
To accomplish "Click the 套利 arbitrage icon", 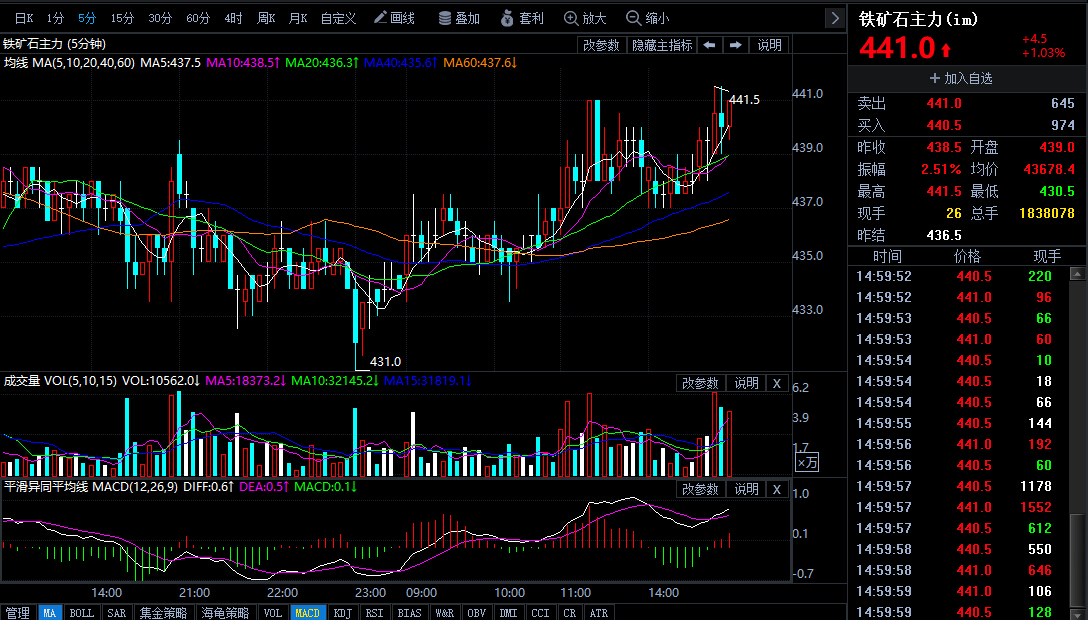I will (x=521, y=18).
